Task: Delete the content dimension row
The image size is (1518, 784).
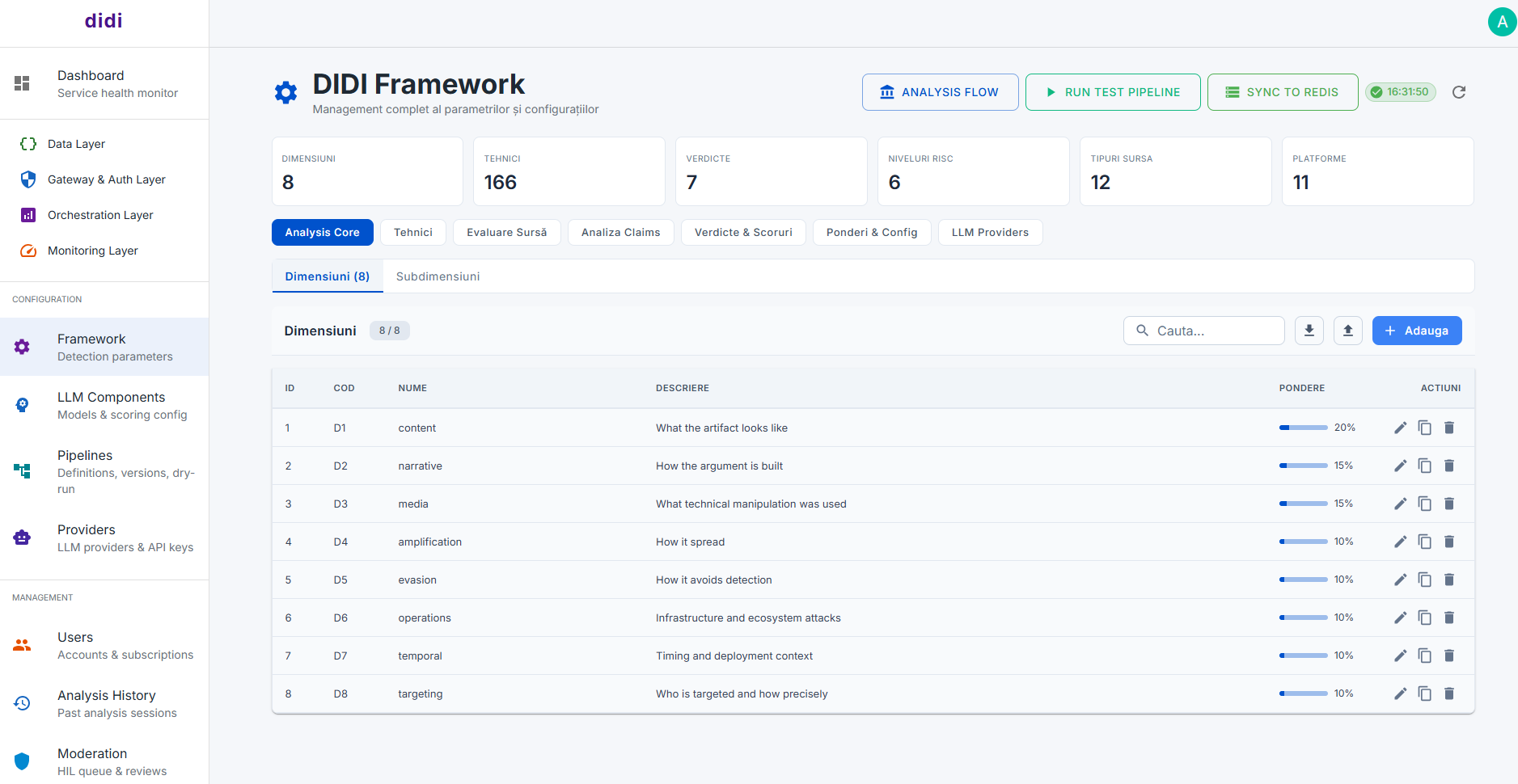Action: tap(1449, 428)
